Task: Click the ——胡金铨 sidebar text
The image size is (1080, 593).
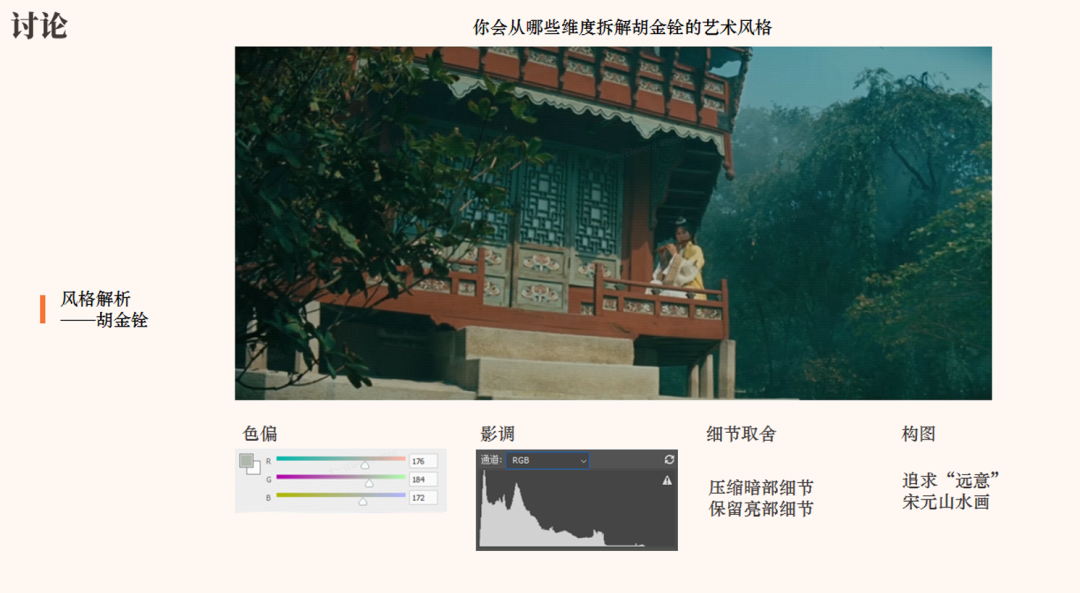Action: click(x=104, y=320)
